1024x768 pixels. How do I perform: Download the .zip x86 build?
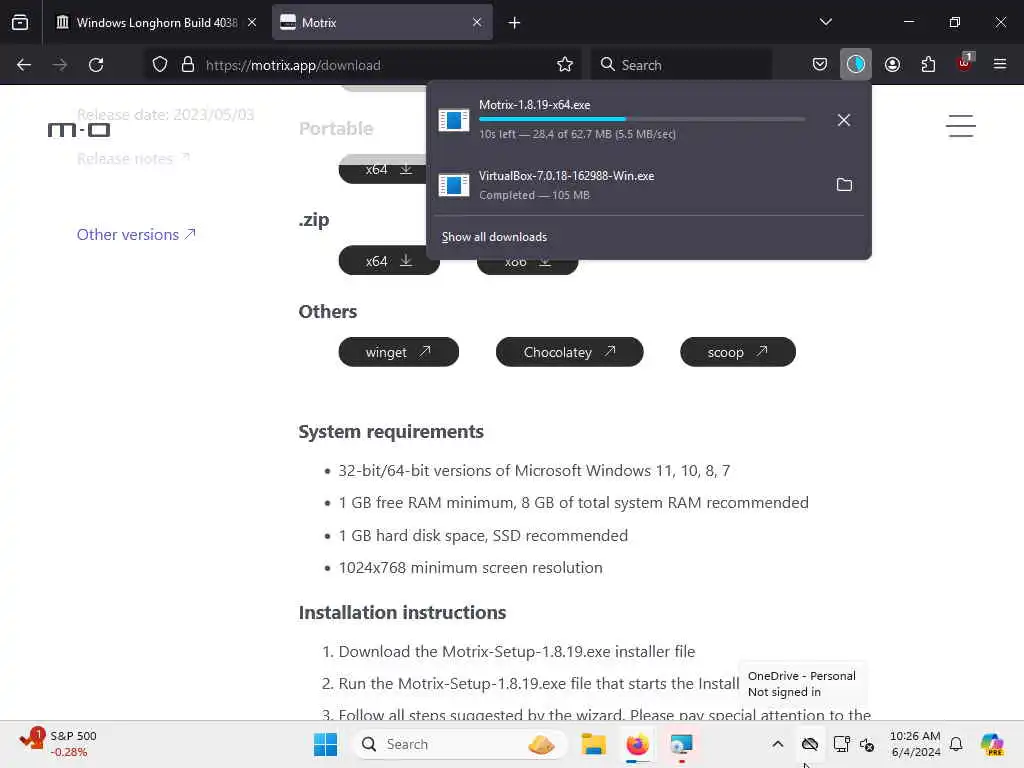[x=528, y=264]
